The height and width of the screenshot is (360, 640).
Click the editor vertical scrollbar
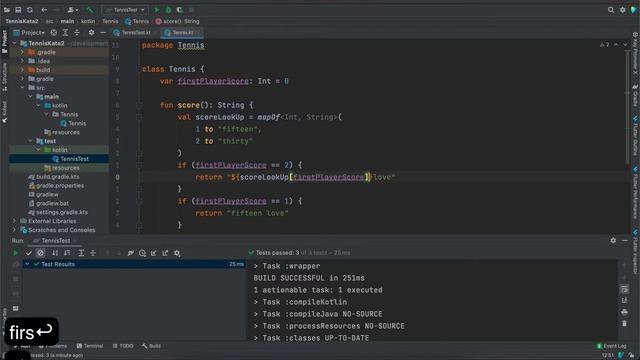627,106
